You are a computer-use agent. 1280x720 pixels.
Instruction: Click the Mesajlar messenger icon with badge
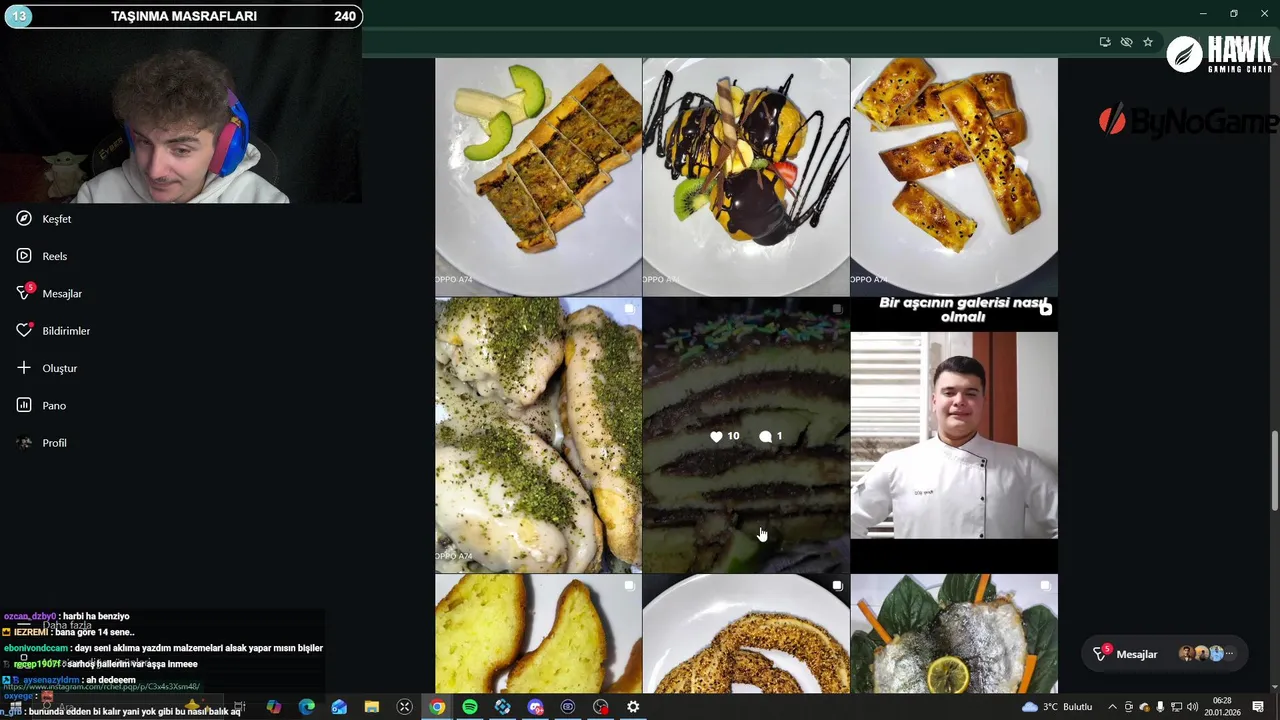(24, 293)
